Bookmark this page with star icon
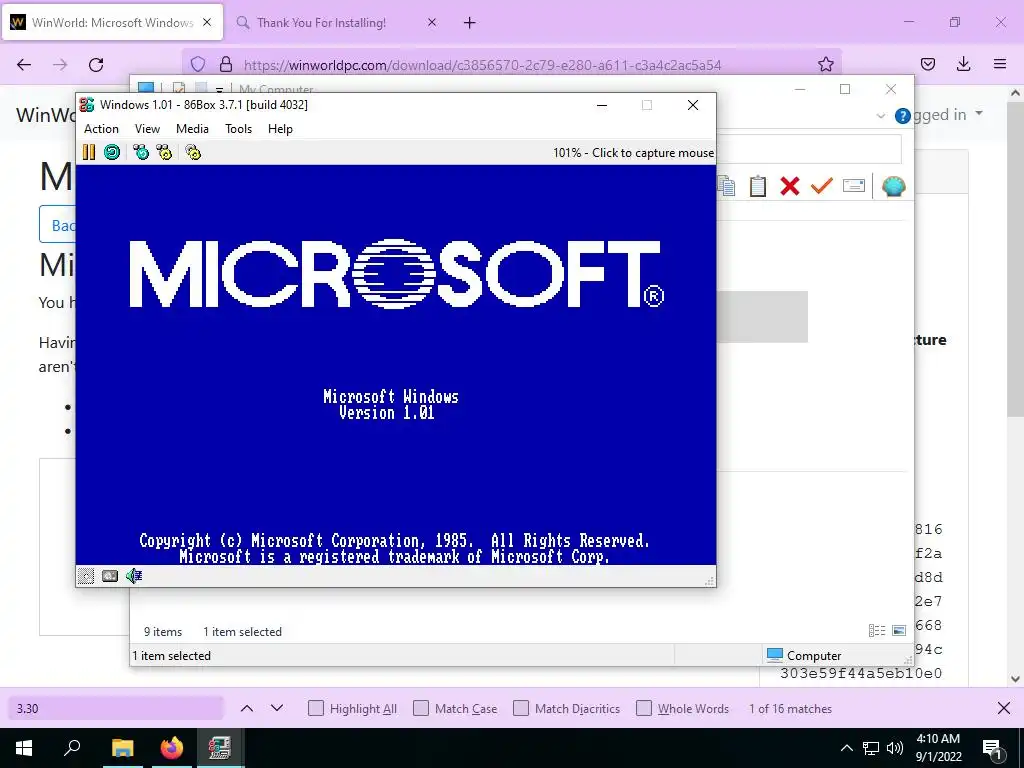This screenshot has width=1024, height=768. click(x=825, y=64)
